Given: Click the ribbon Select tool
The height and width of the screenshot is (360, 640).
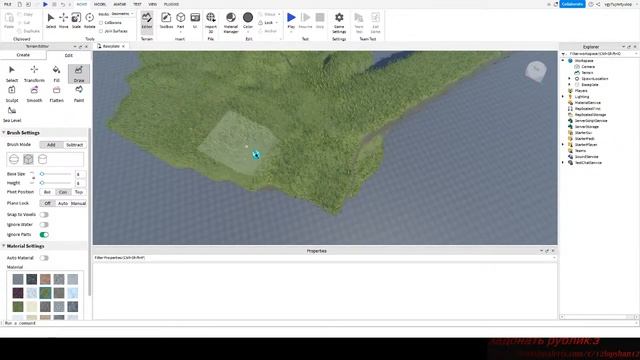Looking at the screenshot, I should point(51,21).
